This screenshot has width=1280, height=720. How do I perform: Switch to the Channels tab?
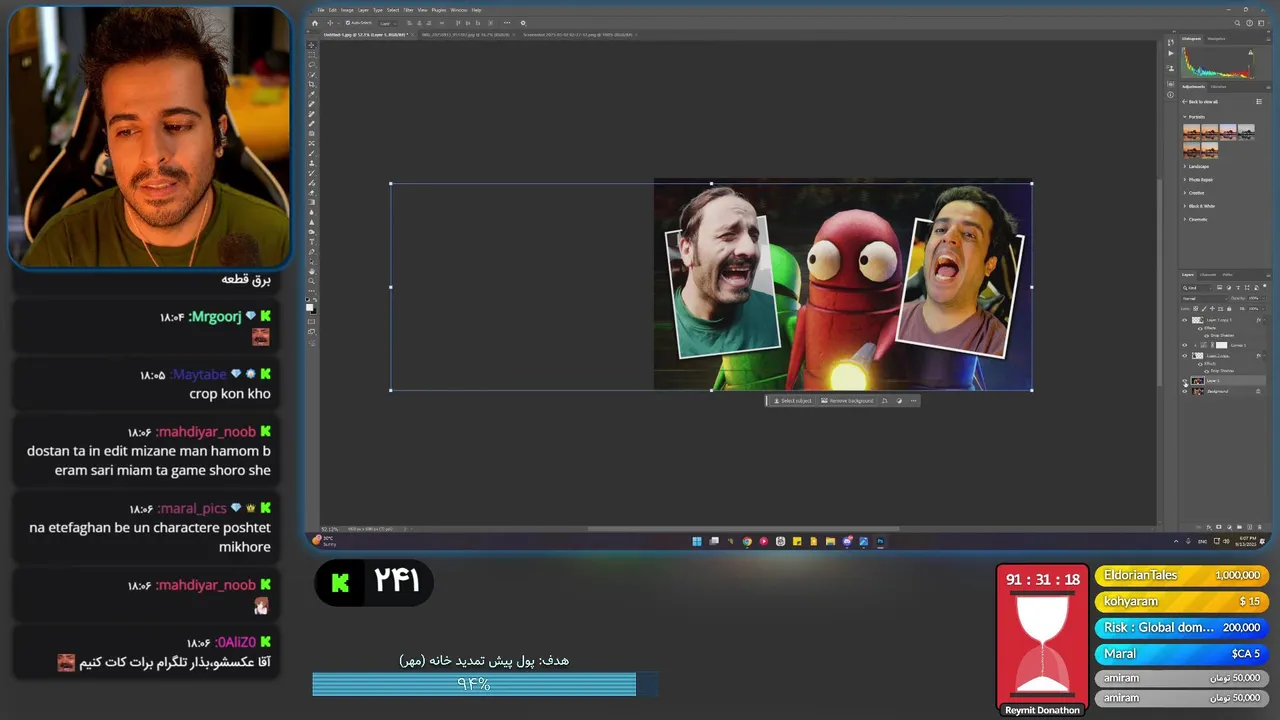pos(1208,274)
